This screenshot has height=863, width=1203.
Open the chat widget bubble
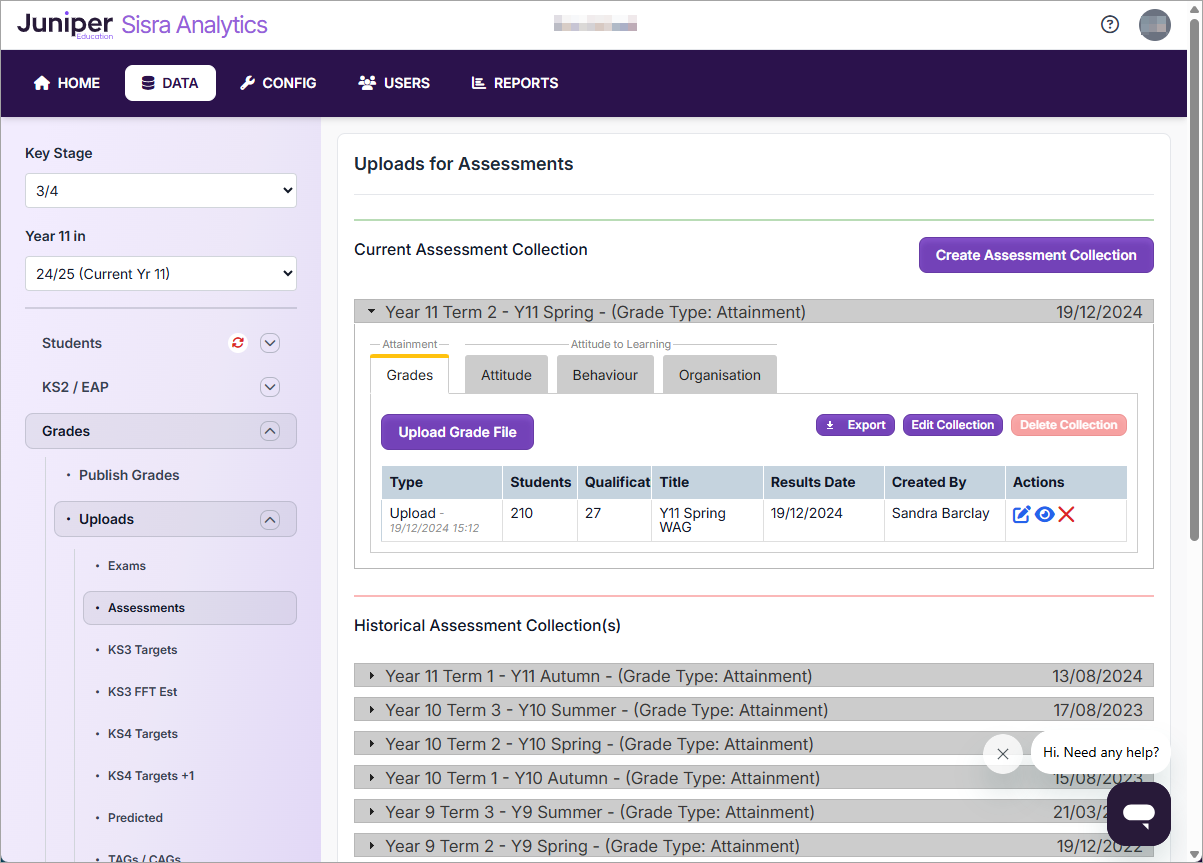[x=1138, y=814]
